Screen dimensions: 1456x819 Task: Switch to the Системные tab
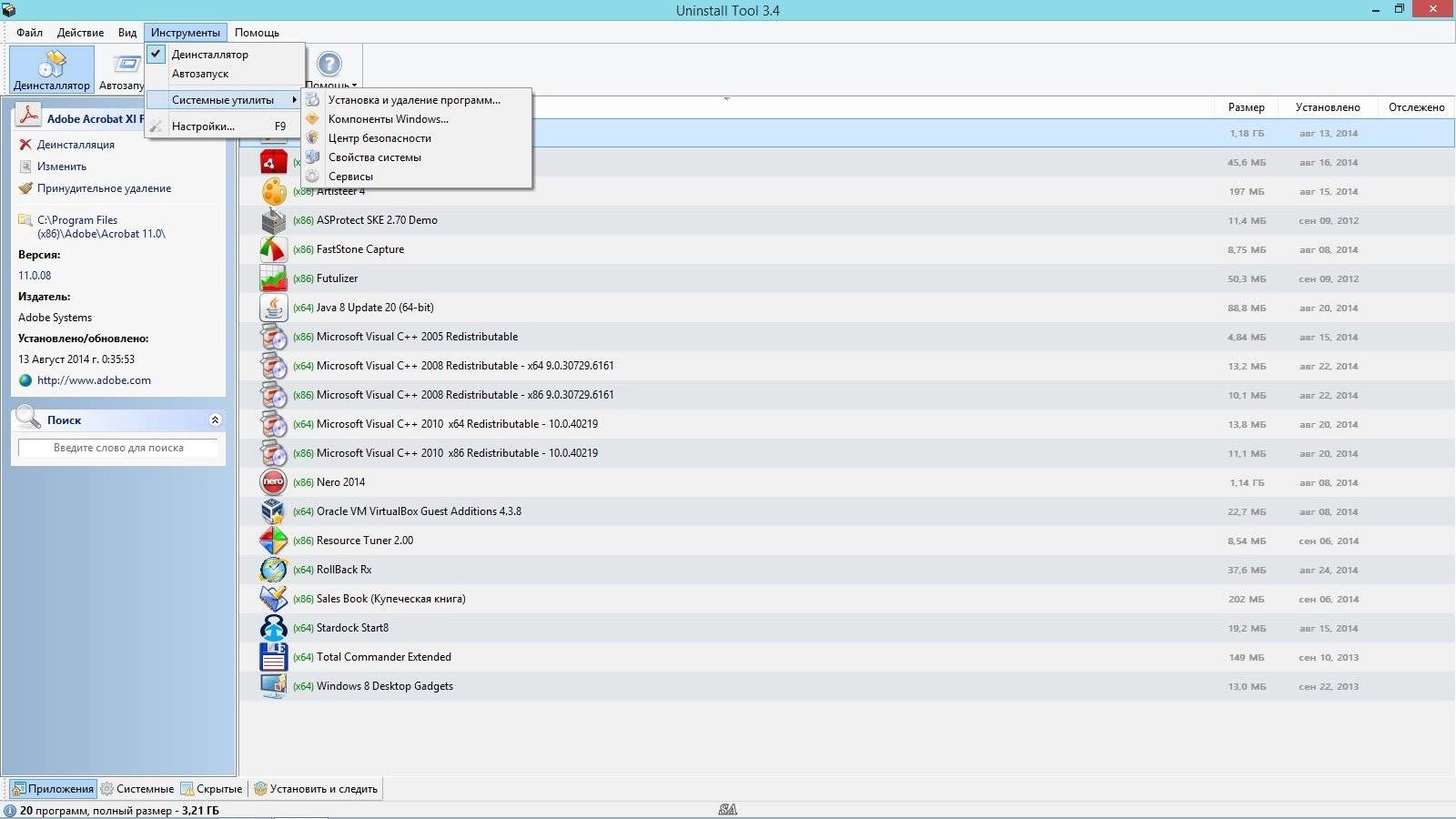136,789
